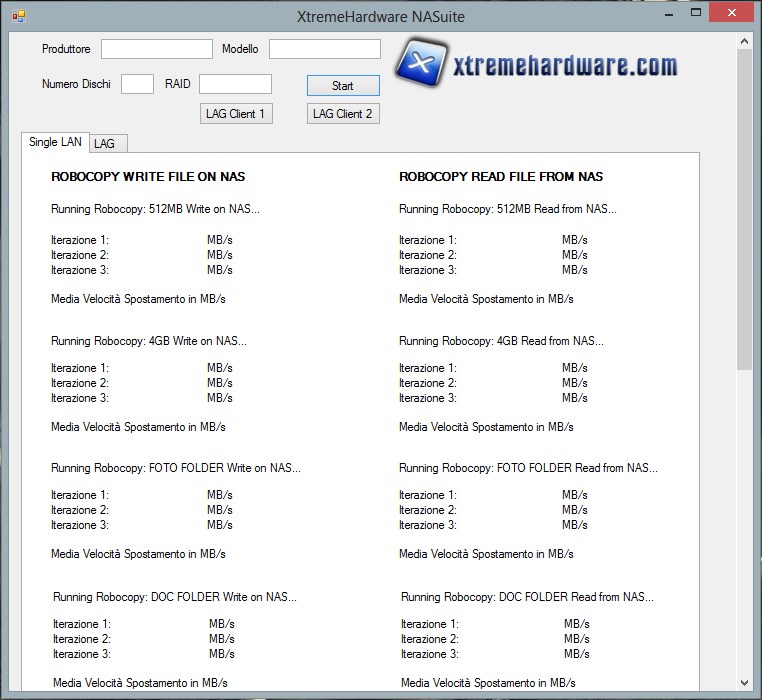Focus the Produttore text field
762x700 pixels.
[x=157, y=49]
